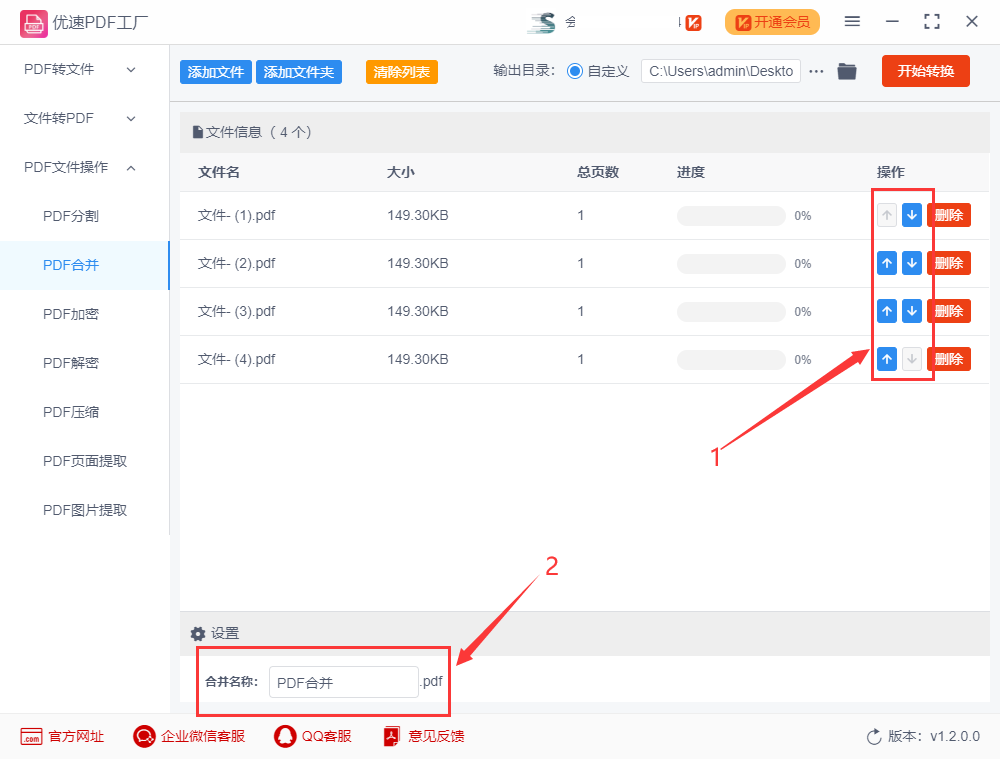Open the QQ客服 link
The height and width of the screenshot is (760, 1000).
(327, 736)
